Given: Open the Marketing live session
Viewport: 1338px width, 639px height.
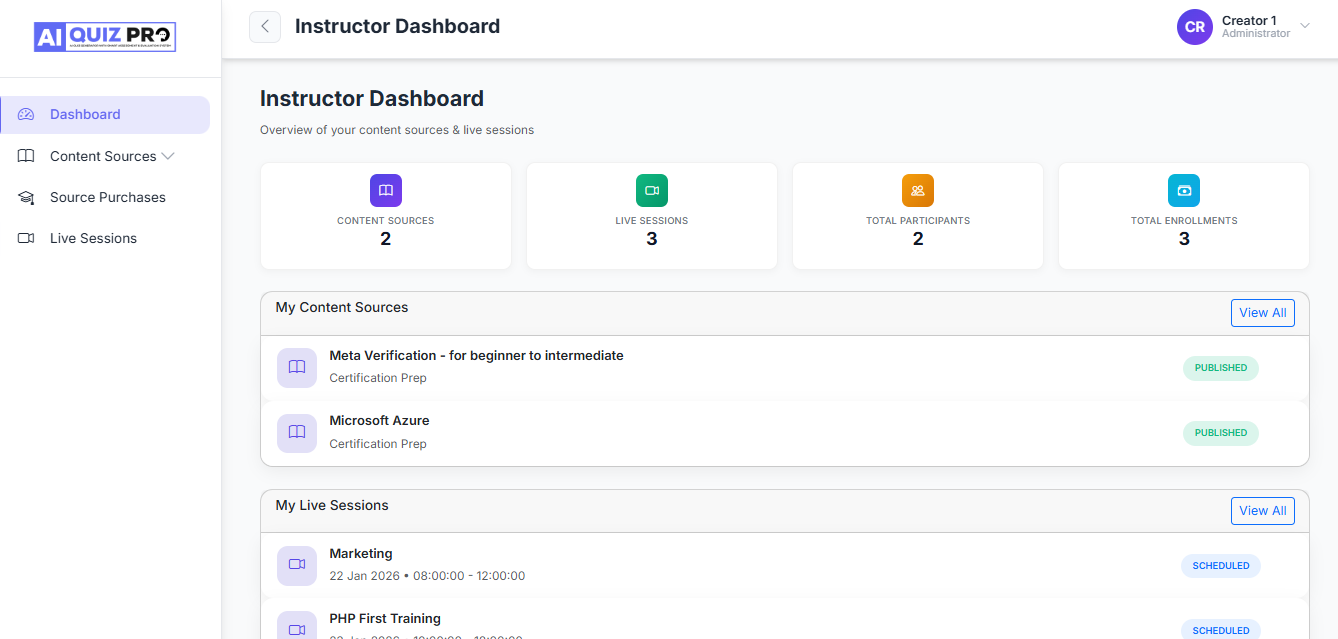Looking at the screenshot, I should pos(361,554).
